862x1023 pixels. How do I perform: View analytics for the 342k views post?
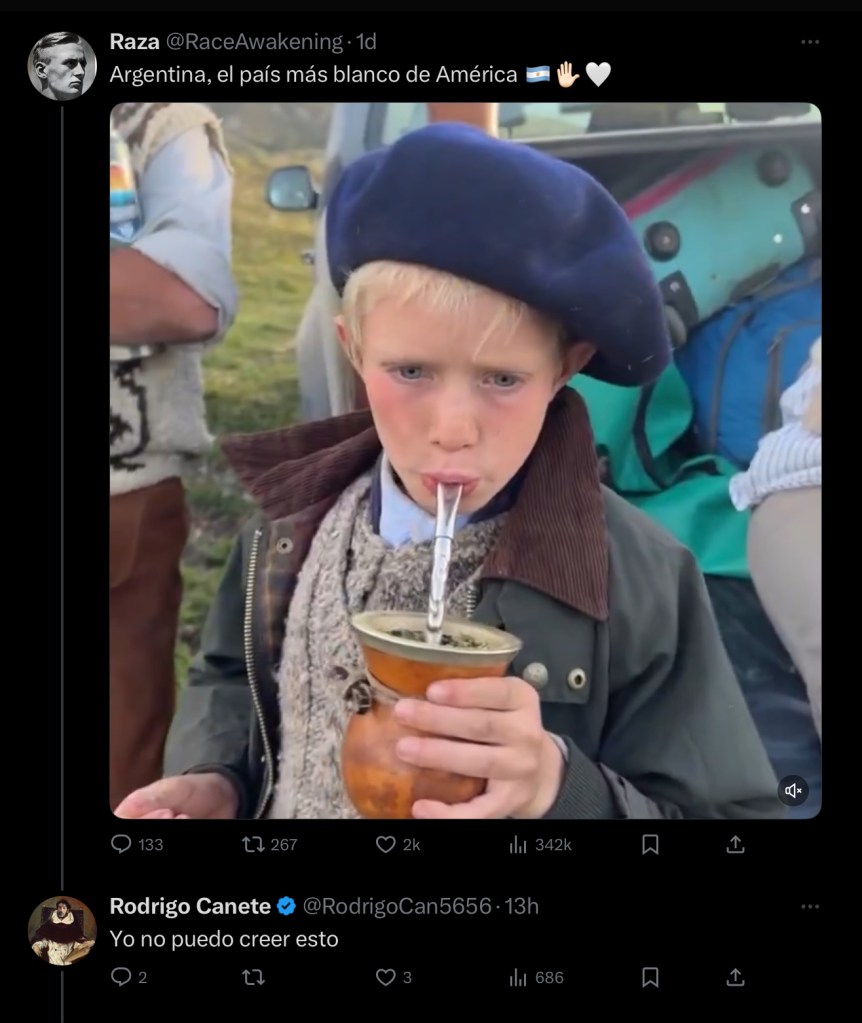tap(518, 845)
